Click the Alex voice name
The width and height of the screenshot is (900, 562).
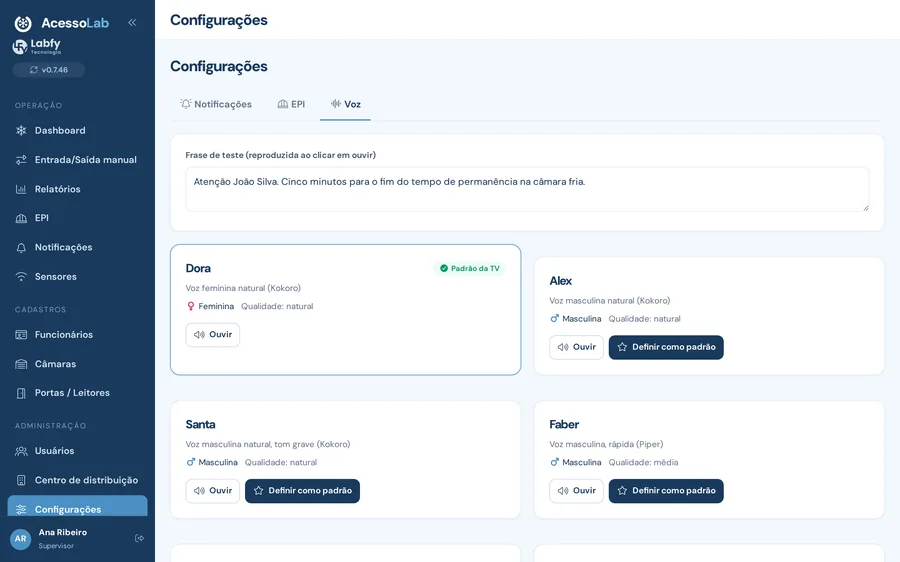point(561,281)
